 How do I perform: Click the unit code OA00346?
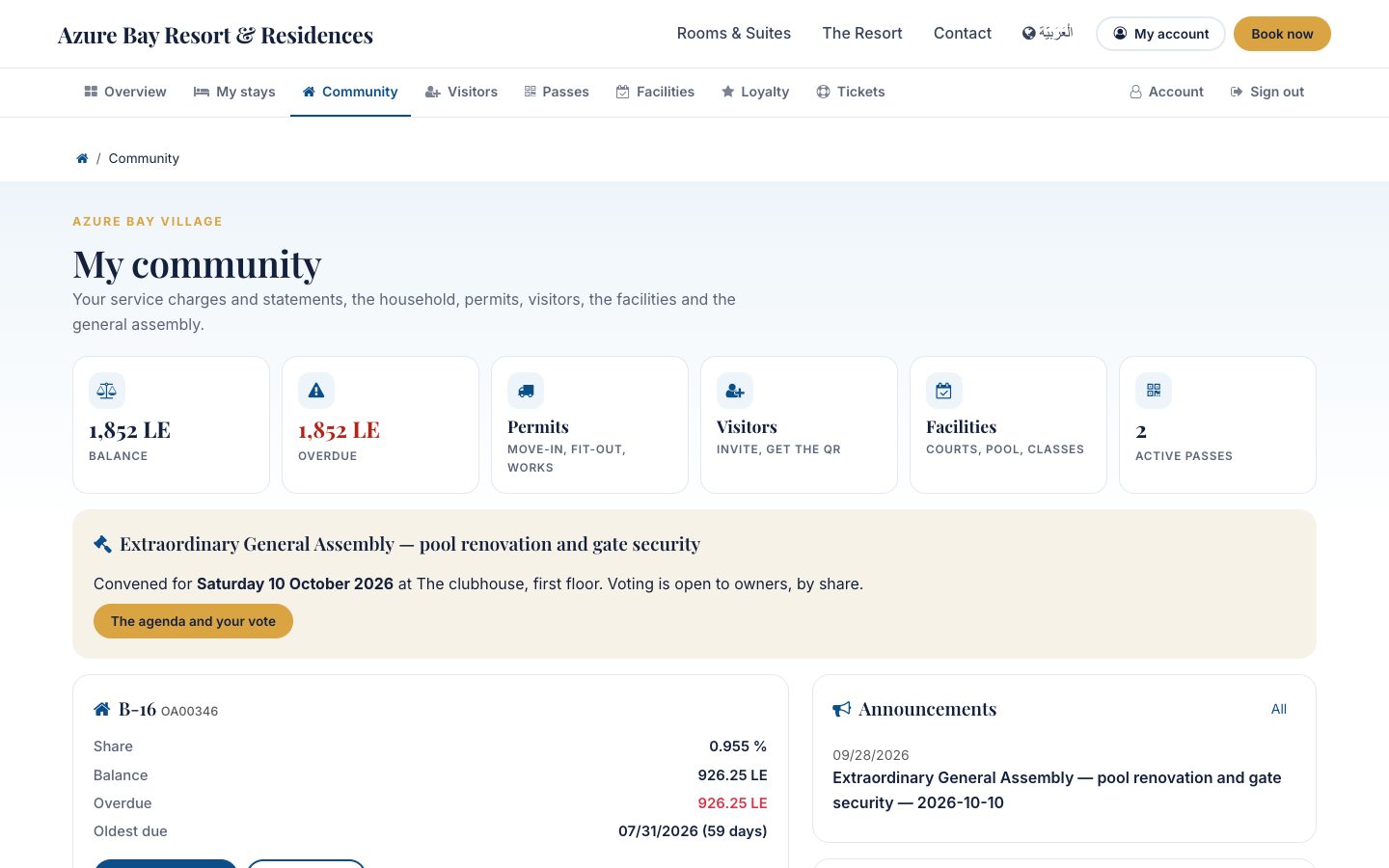[189, 711]
